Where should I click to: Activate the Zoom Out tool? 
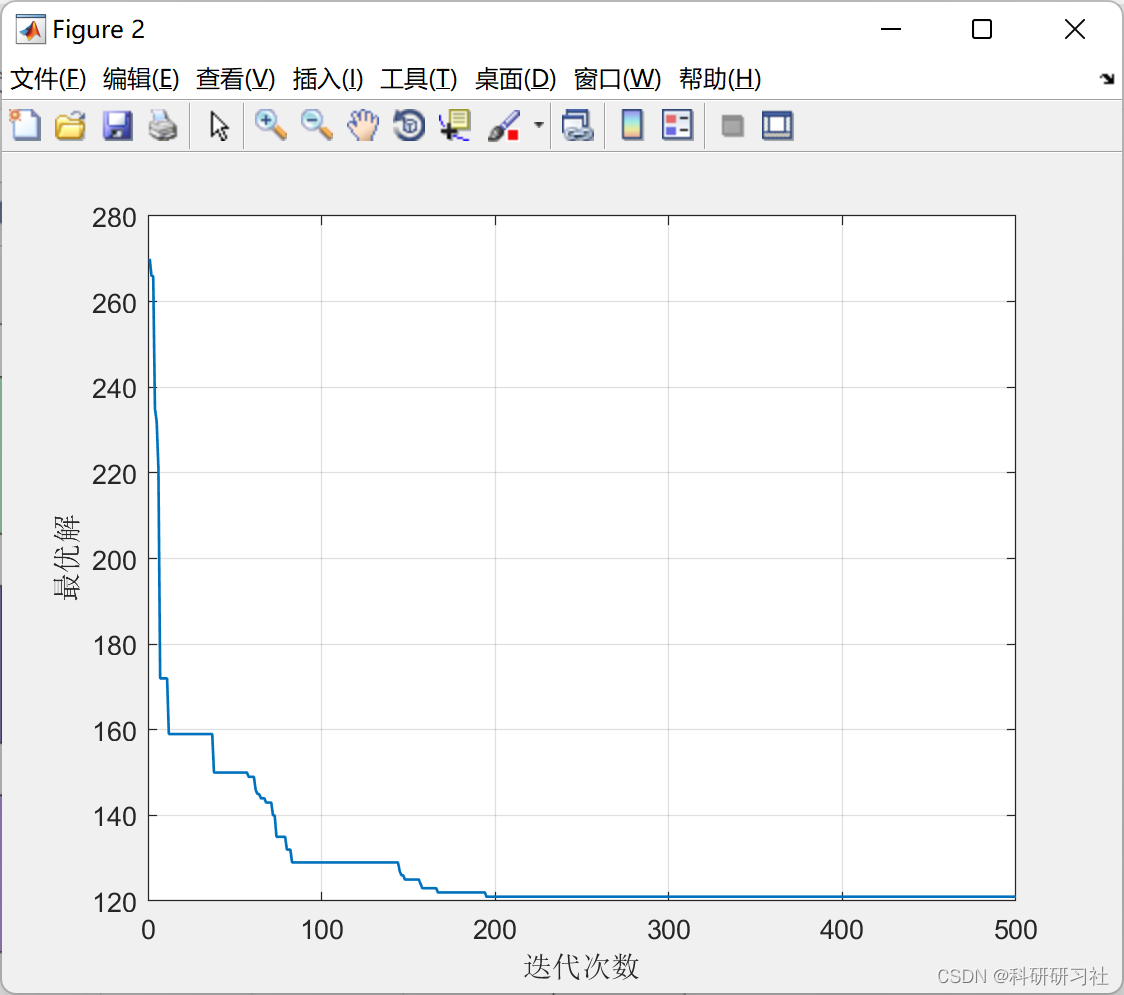316,125
